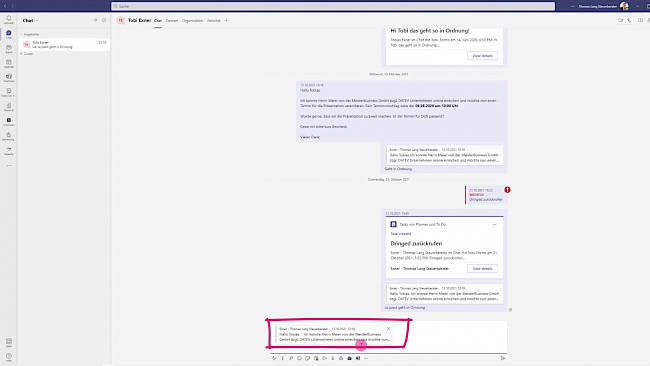Open more options on Dringed zurückrufen task card
This screenshot has height=366, width=650.
494,224
